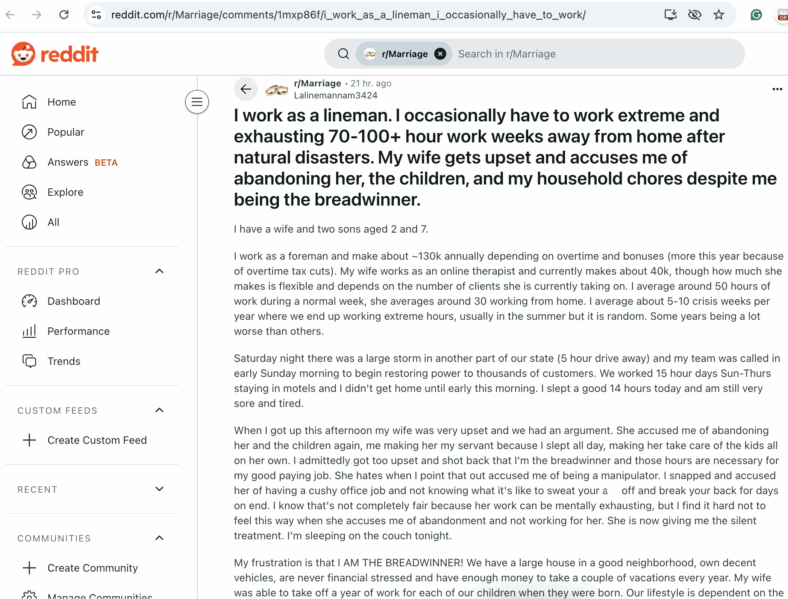Collapse the Reddit Pro section
Image resolution: width=788 pixels, height=599 pixels.
(159, 271)
